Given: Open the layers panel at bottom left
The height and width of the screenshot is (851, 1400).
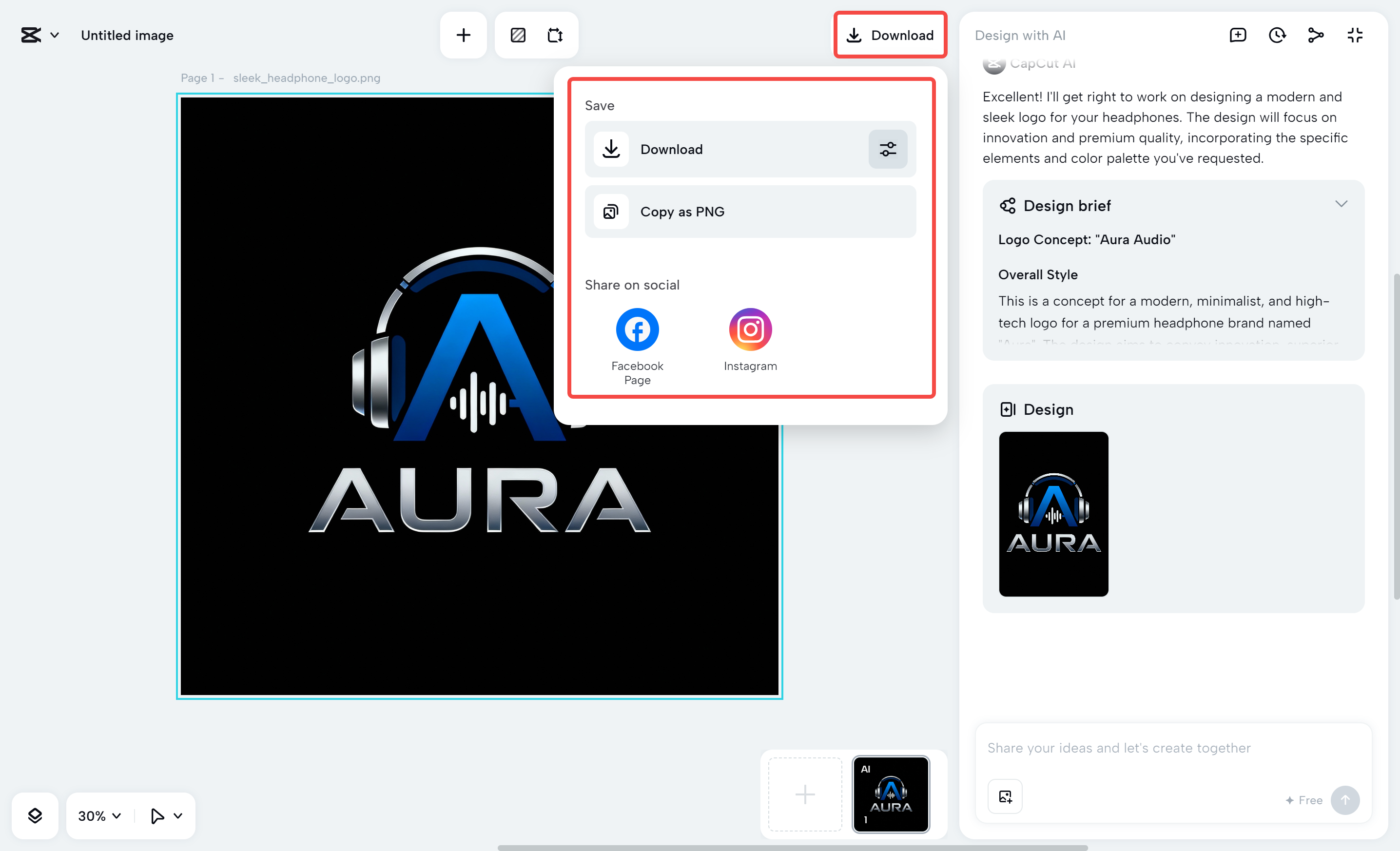Looking at the screenshot, I should click(x=35, y=816).
